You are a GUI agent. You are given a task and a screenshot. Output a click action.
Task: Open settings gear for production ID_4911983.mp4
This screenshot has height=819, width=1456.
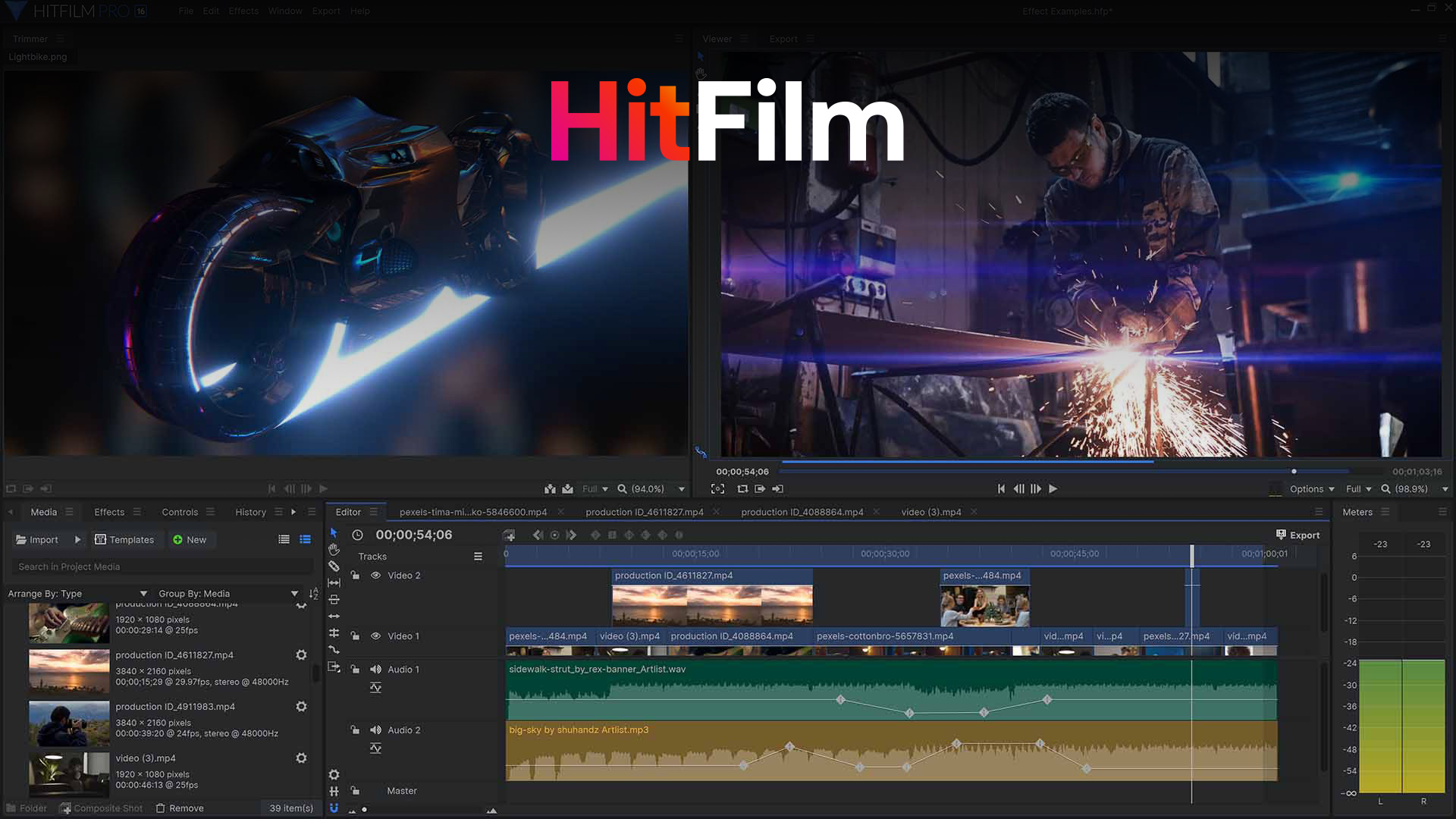coord(301,706)
